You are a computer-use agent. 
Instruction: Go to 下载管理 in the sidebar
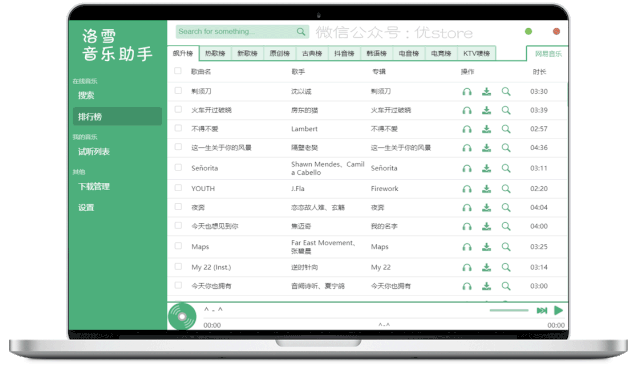(94, 187)
